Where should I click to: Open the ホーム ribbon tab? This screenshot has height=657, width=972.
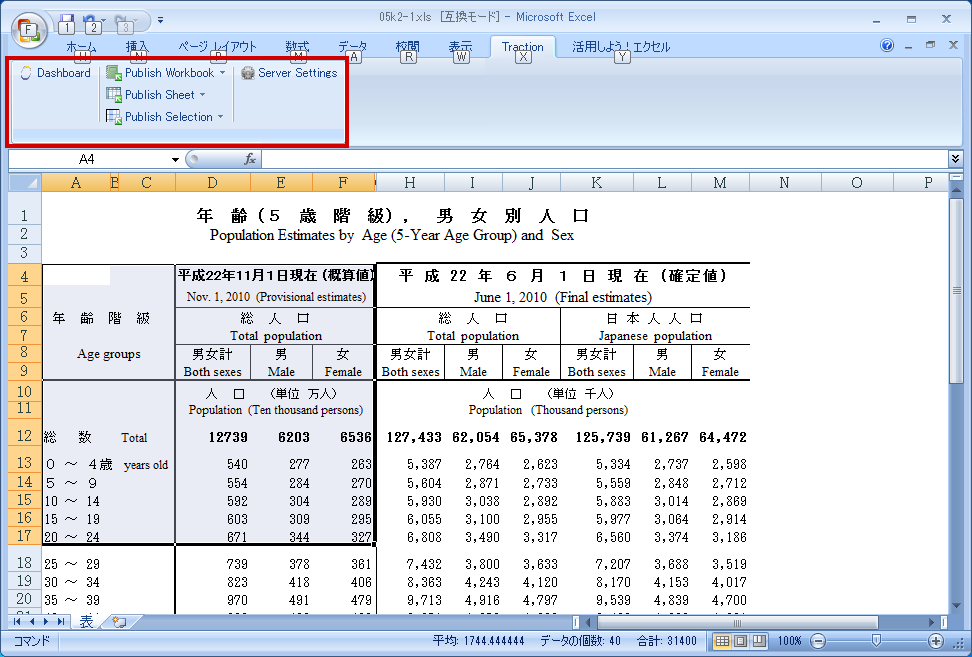pyautogui.click(x=81, y=46)
